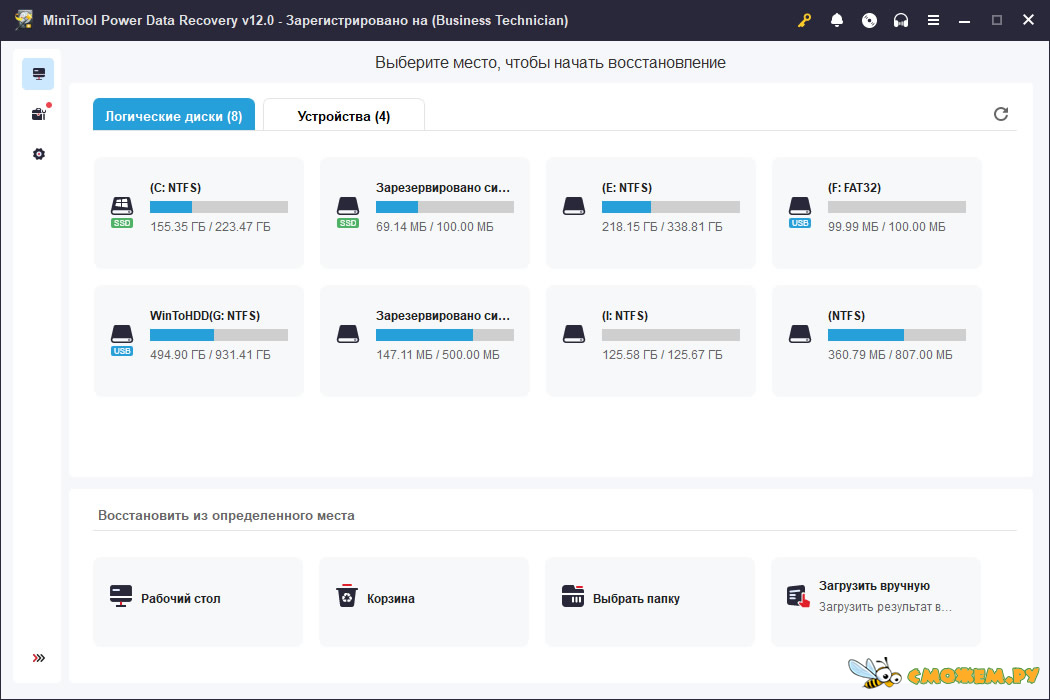The height and width of the screenshot is (700, 1050).
Task: Click the USB drive icon for WinToHDD G:
Action: [122, 340]
